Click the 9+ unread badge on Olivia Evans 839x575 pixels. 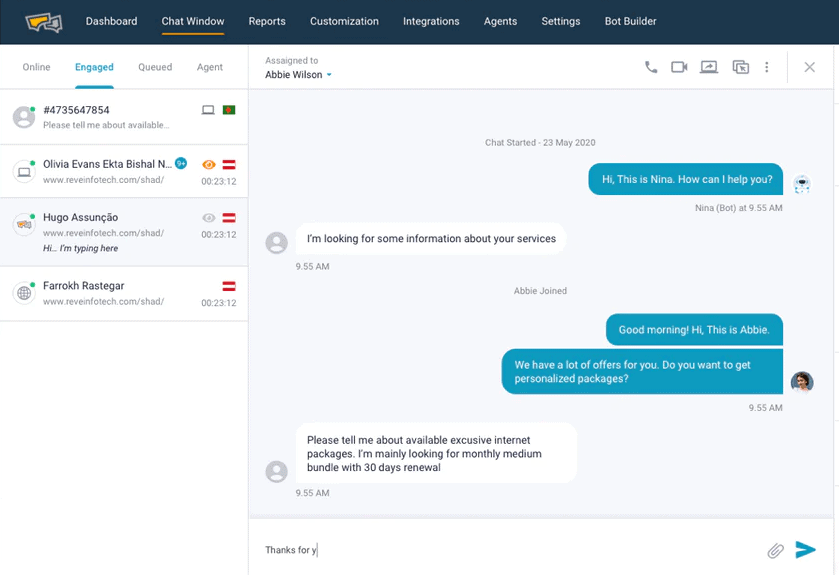click(181, 163)
